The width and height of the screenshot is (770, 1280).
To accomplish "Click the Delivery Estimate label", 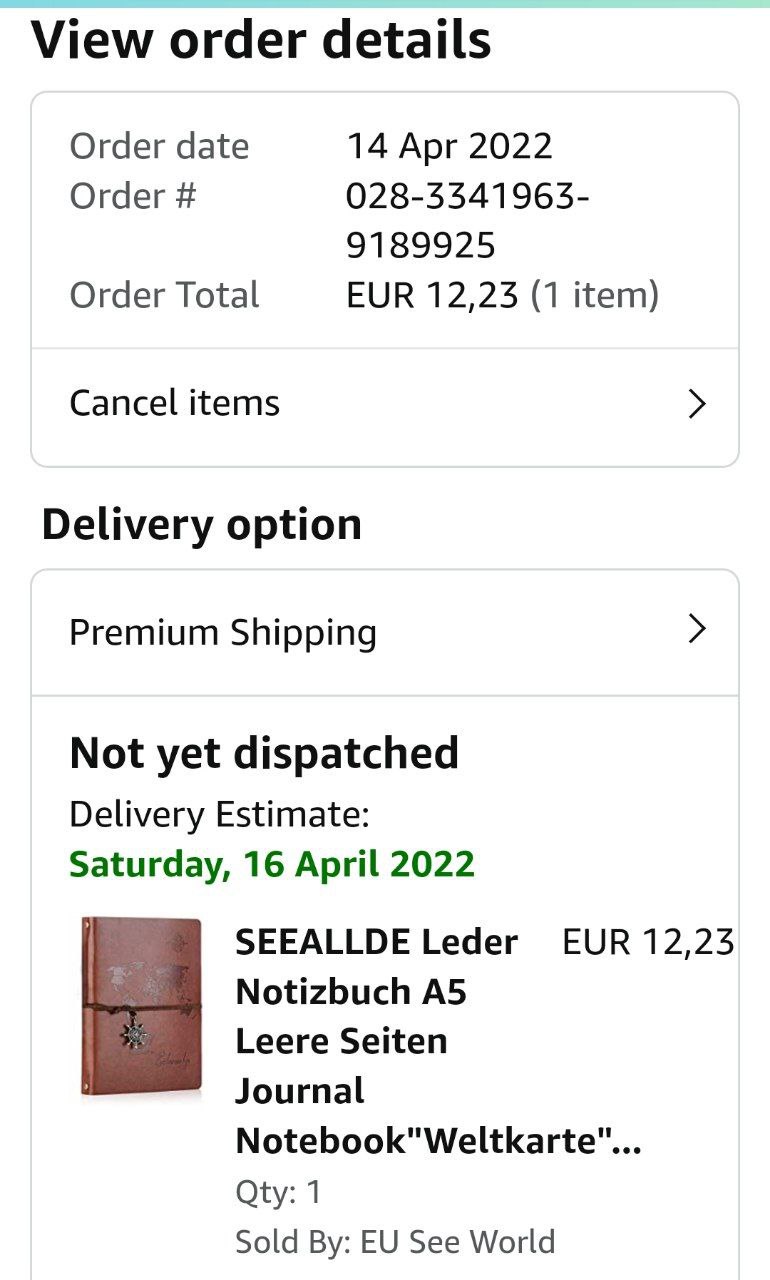I will click(x=219, y=815).
